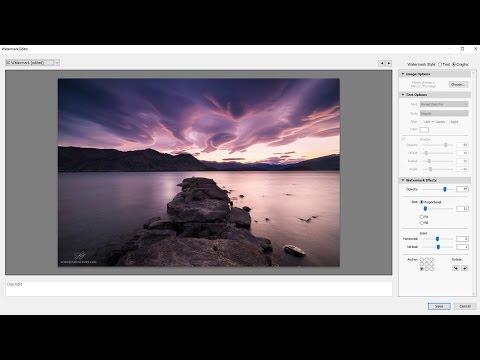Show the previous photo with left arrow
The width and height of the screenshot is (480, 360).
[382, 63]
